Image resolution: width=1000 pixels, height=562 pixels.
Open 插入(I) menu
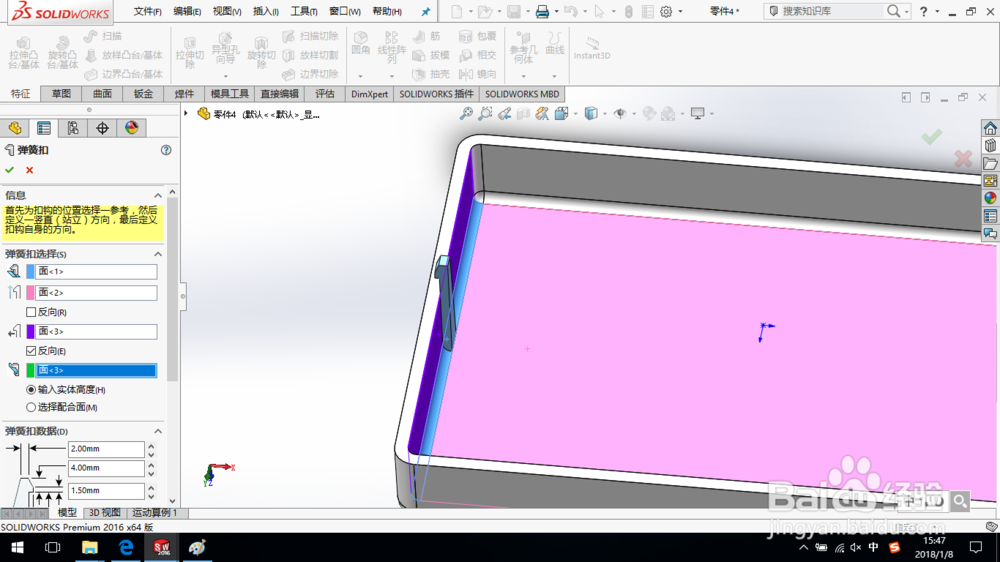(x=265, y=11)
